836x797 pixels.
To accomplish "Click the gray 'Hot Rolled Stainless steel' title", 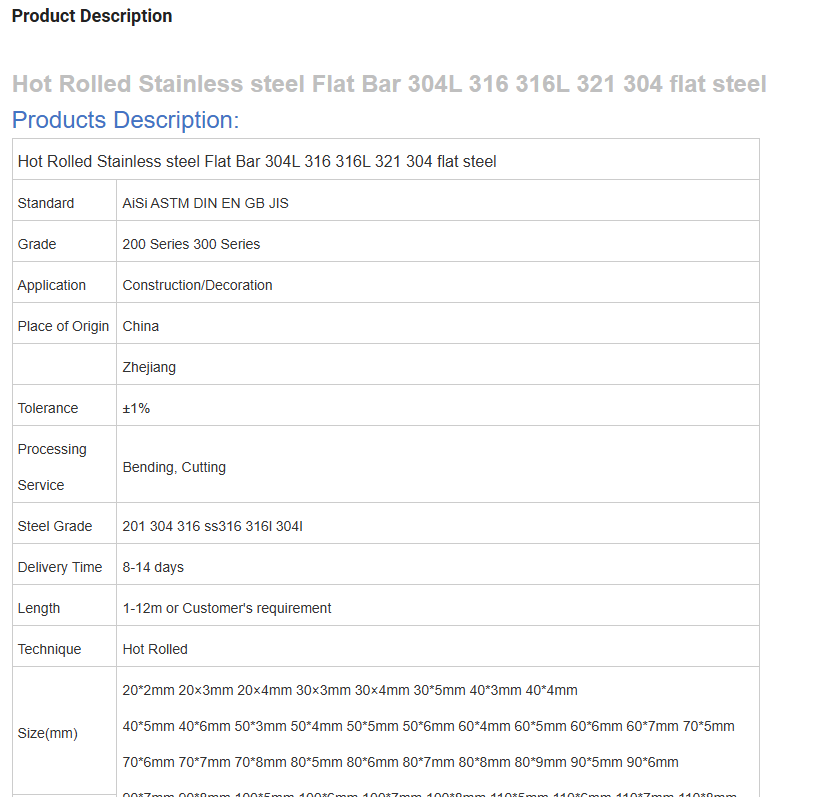I will [388, 84].
